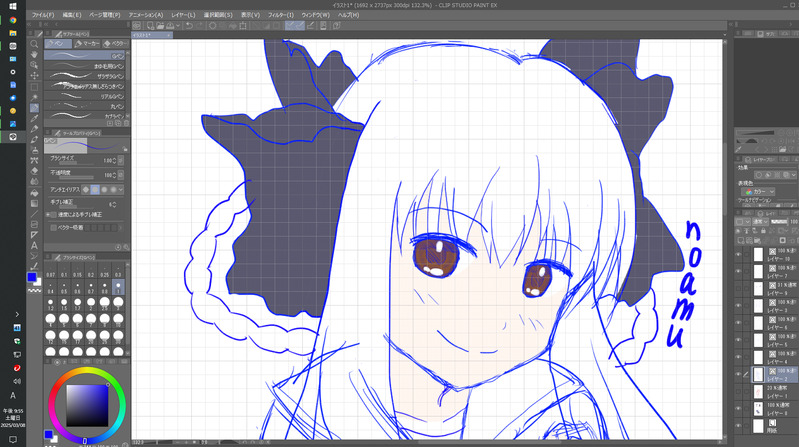Select the Eraser tool
This screenshot has height=447, width=799.
point(34,171)
